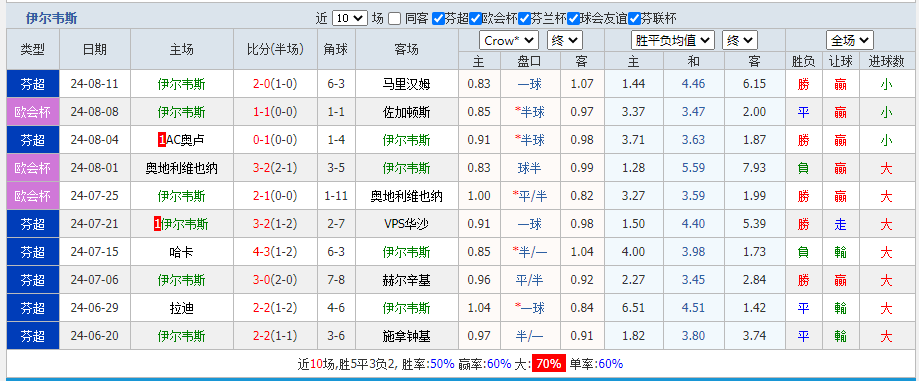
Task: Uncheck the 球会友谊 filter checkbox
Action: click(x=573, y=19)
